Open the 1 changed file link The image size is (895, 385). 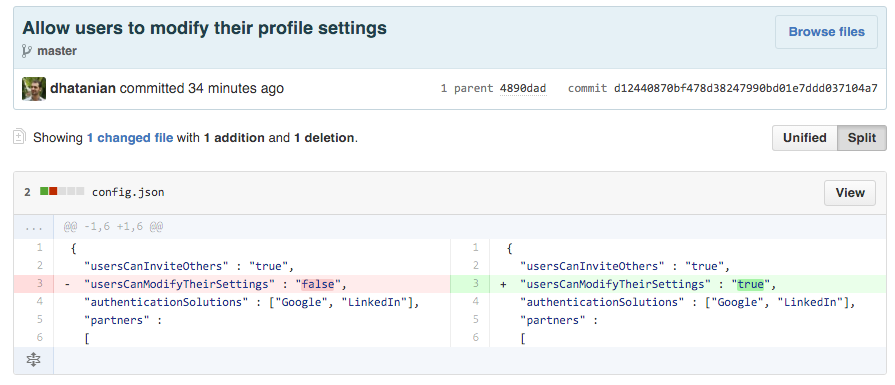130,137
